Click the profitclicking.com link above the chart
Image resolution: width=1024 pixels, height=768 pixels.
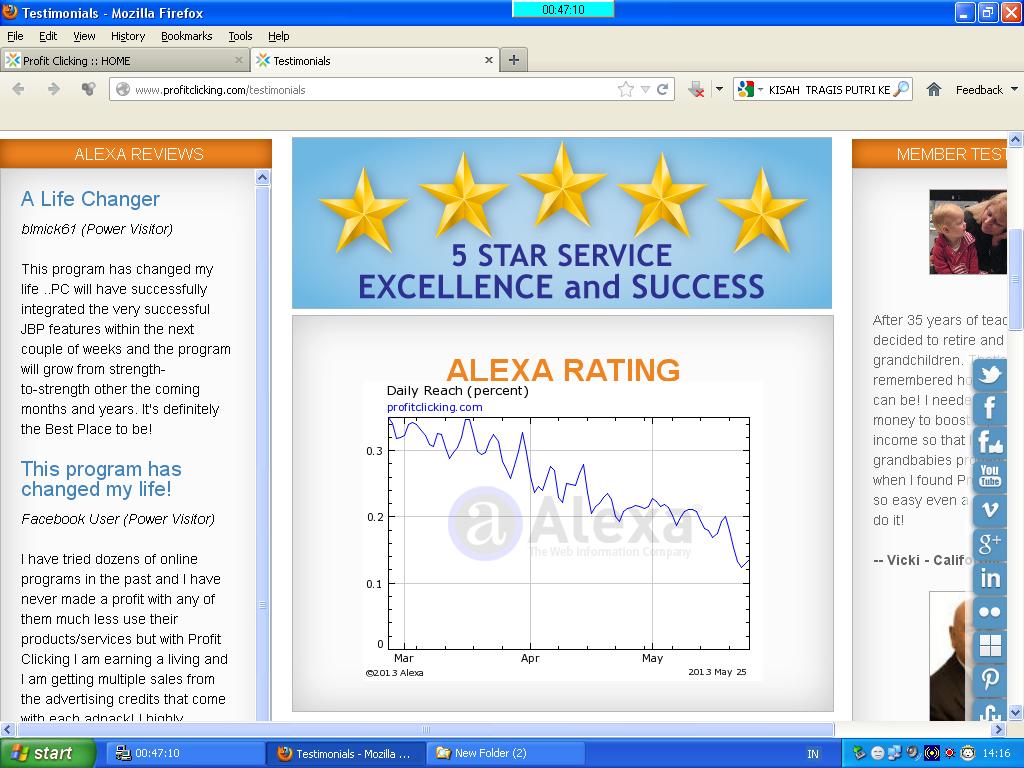tap(434, 407)
